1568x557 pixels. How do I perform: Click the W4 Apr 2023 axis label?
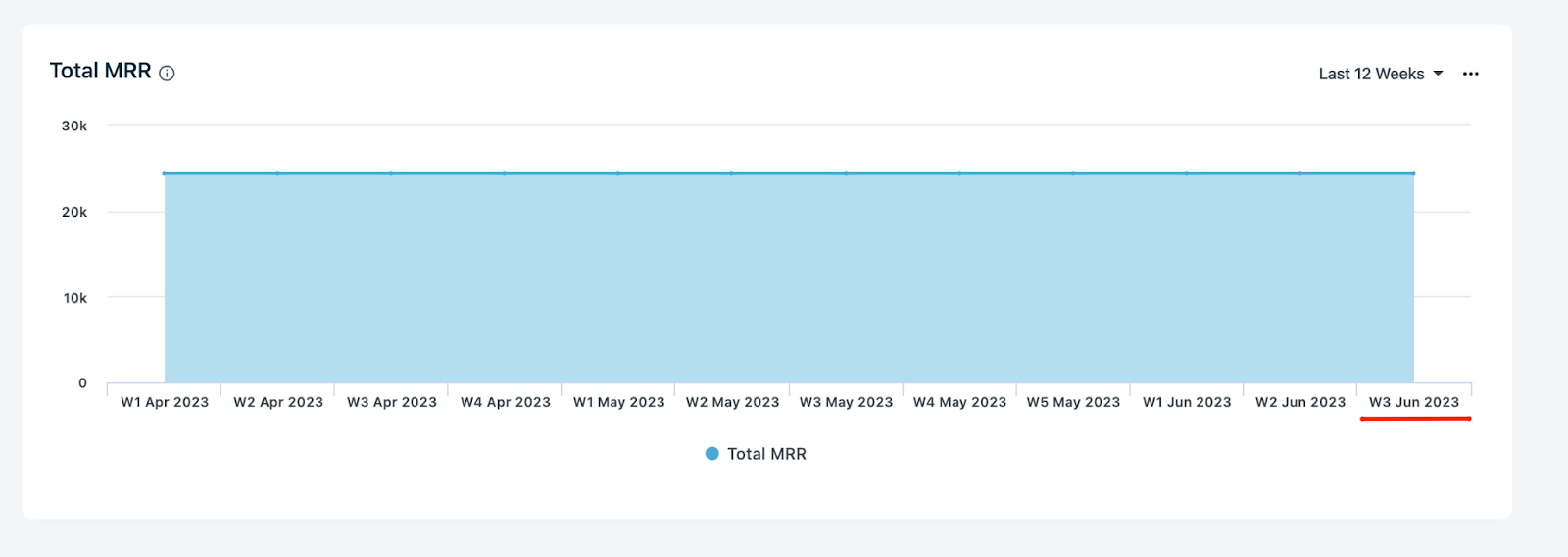[506, 402]
